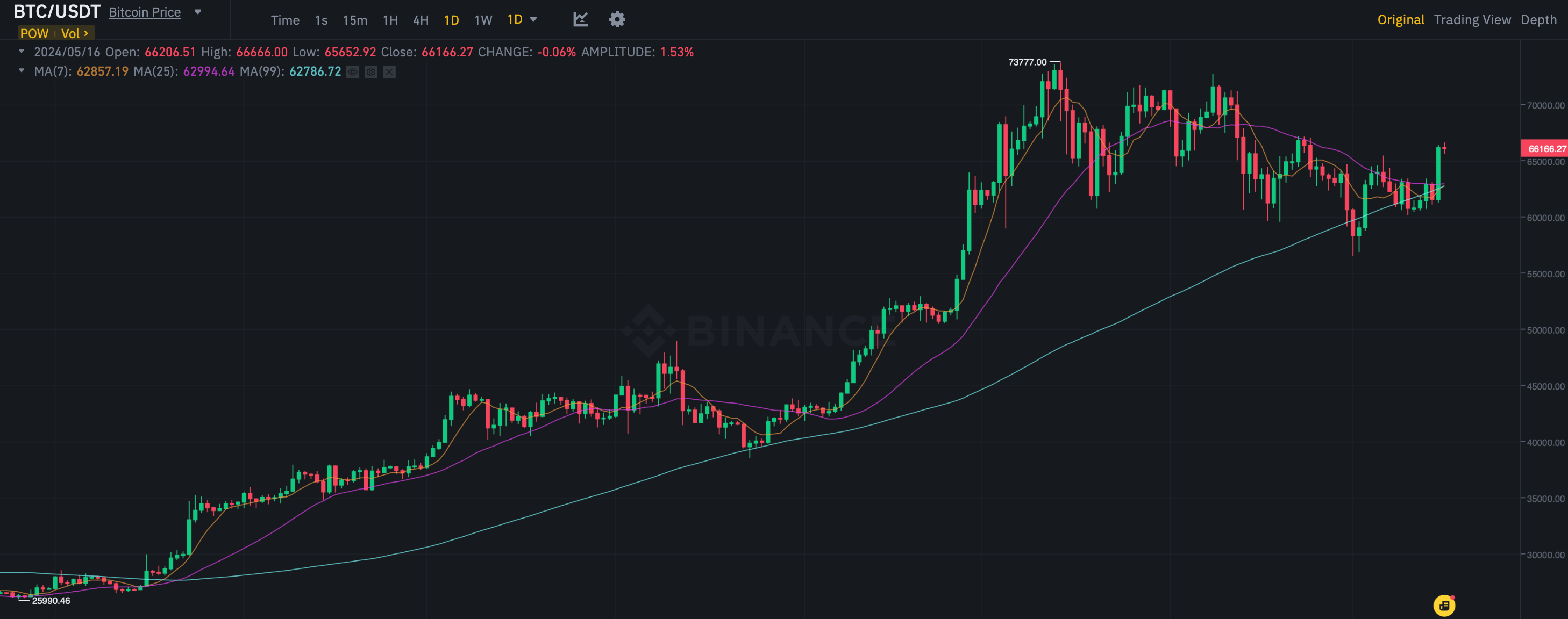Click the MA(99) value 62786.72

[x=315, y=71]
